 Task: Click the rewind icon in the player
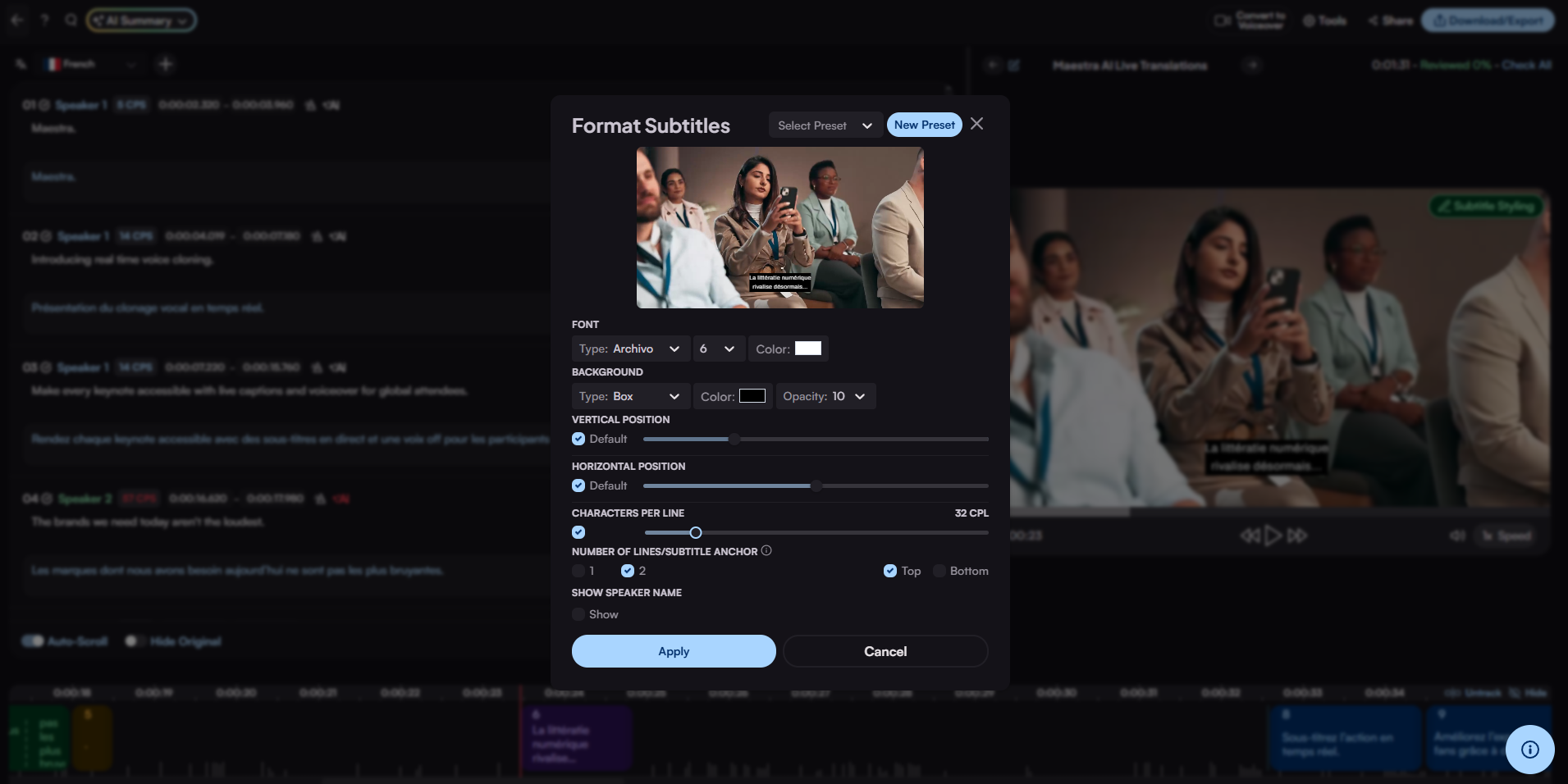pyautogui.click(x=1249, y=536)
